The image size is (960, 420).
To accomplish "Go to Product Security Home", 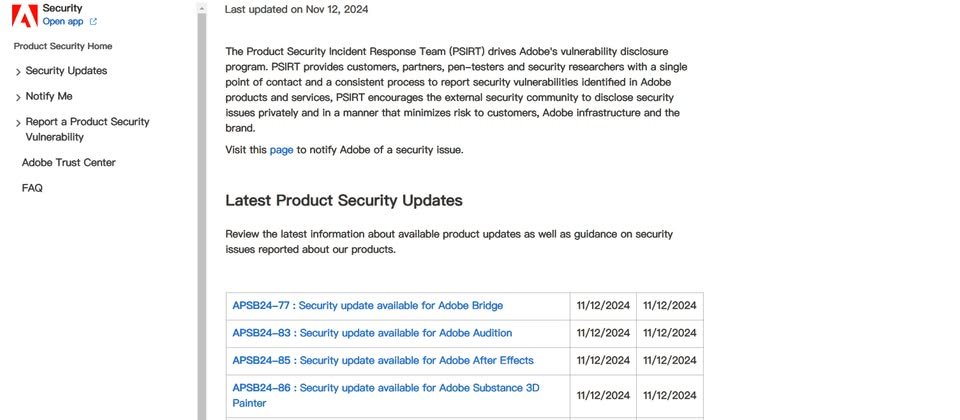I will 63,46.
